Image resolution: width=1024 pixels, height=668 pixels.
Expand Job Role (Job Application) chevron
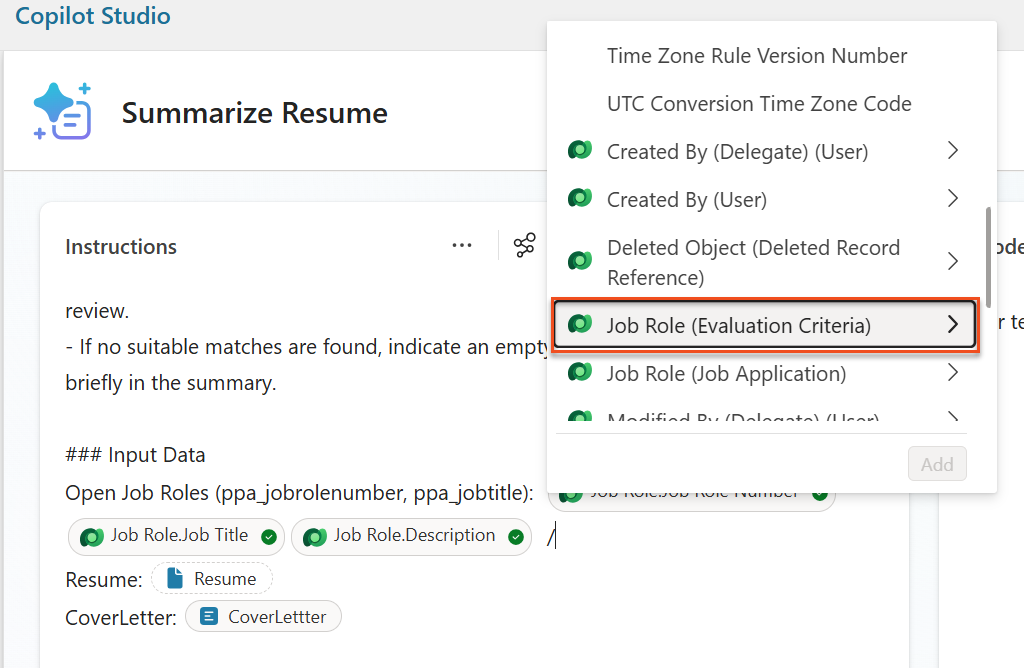click(x=951, y=373)
